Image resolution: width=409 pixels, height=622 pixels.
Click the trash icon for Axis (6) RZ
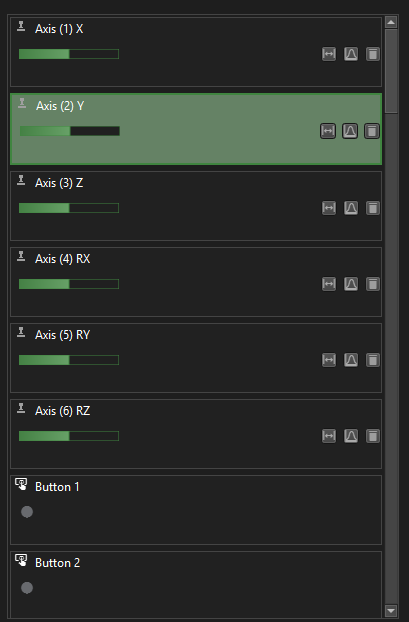coord(373,436)
